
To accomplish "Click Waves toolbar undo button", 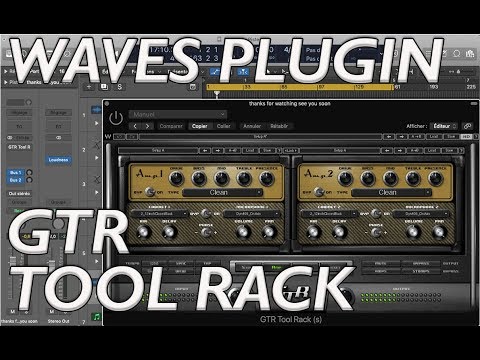I will 120,137.
